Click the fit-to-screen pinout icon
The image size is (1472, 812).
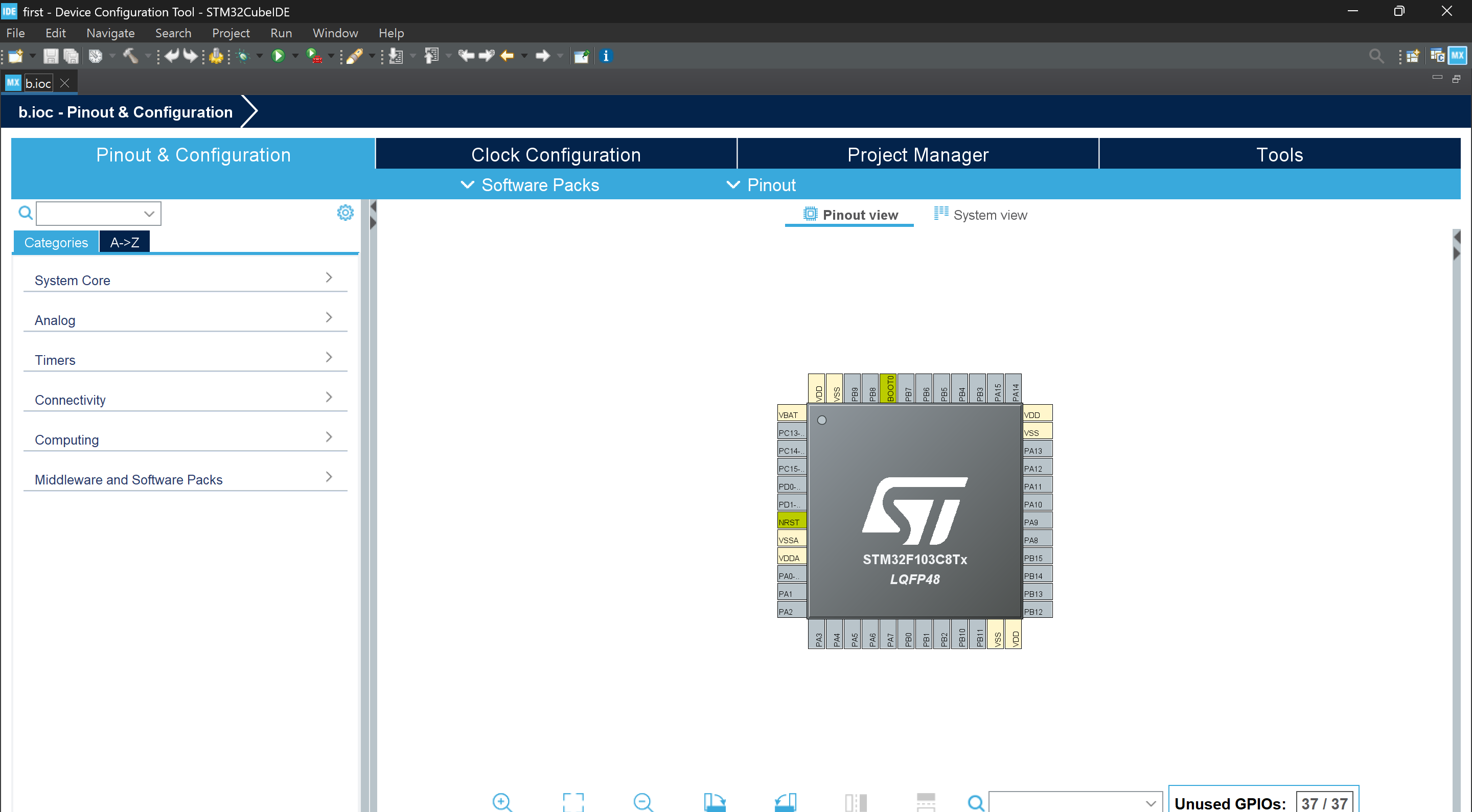click(573, 802)
